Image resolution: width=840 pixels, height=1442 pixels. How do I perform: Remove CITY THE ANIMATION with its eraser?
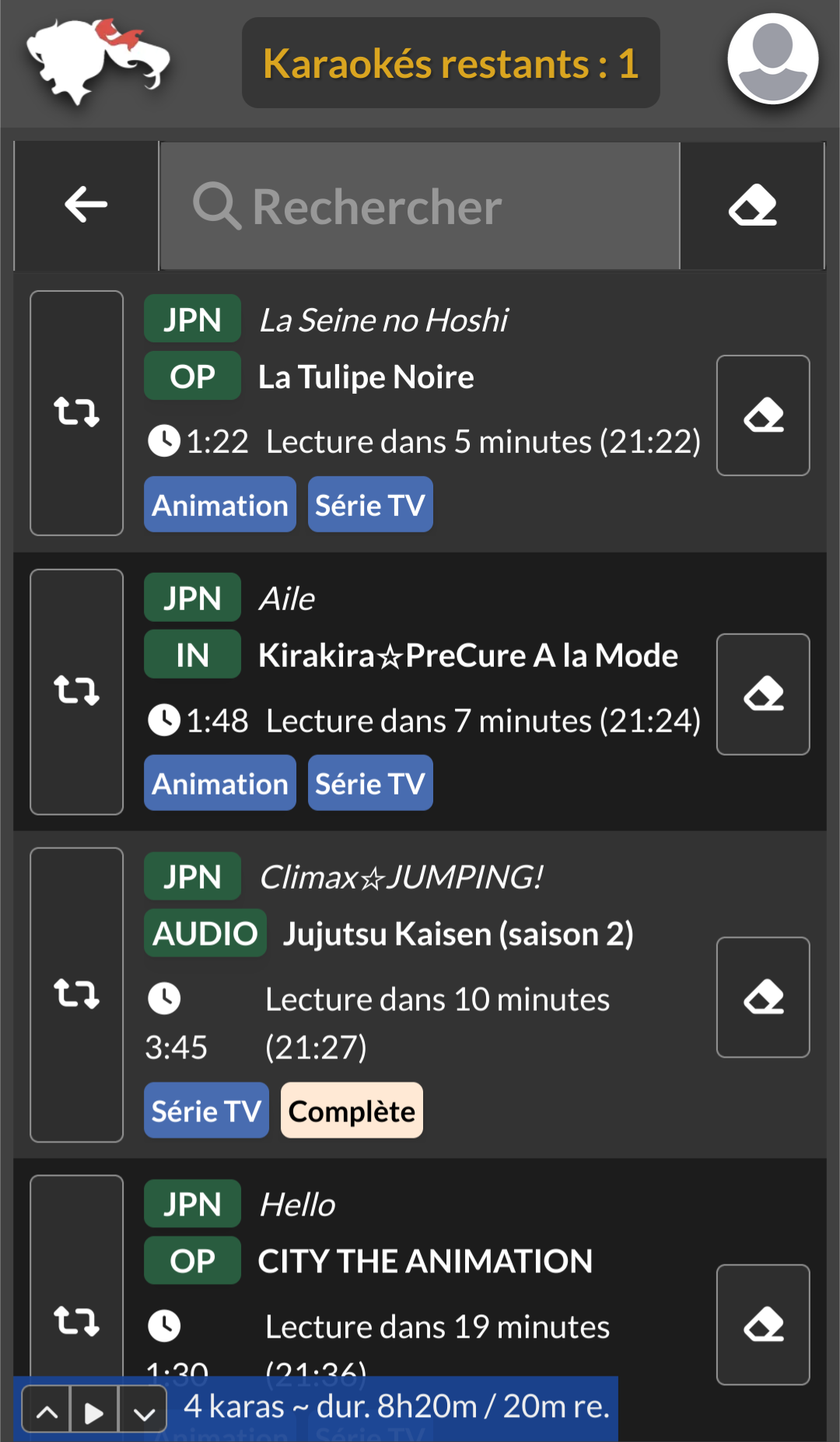coord(762,1324)
